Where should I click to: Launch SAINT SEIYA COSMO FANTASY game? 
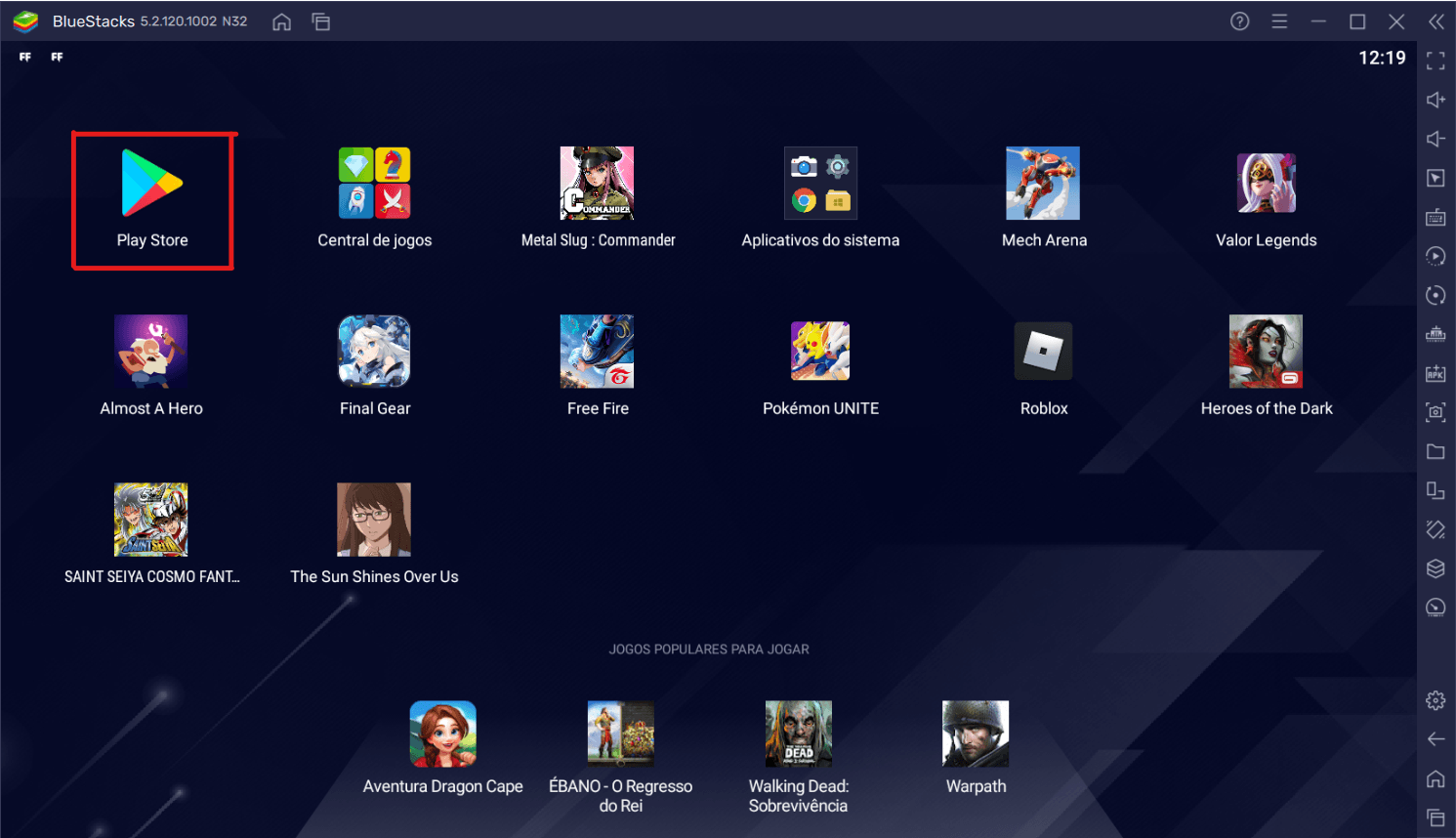pos(151,520)
